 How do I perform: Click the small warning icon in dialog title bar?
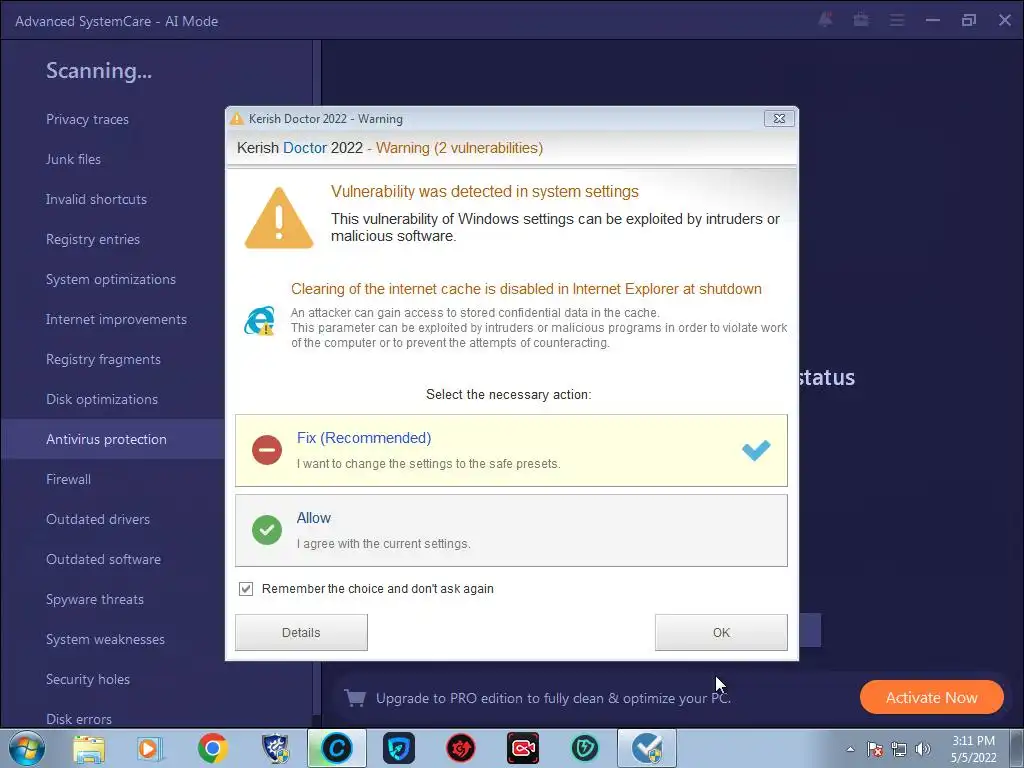(236, 118)
